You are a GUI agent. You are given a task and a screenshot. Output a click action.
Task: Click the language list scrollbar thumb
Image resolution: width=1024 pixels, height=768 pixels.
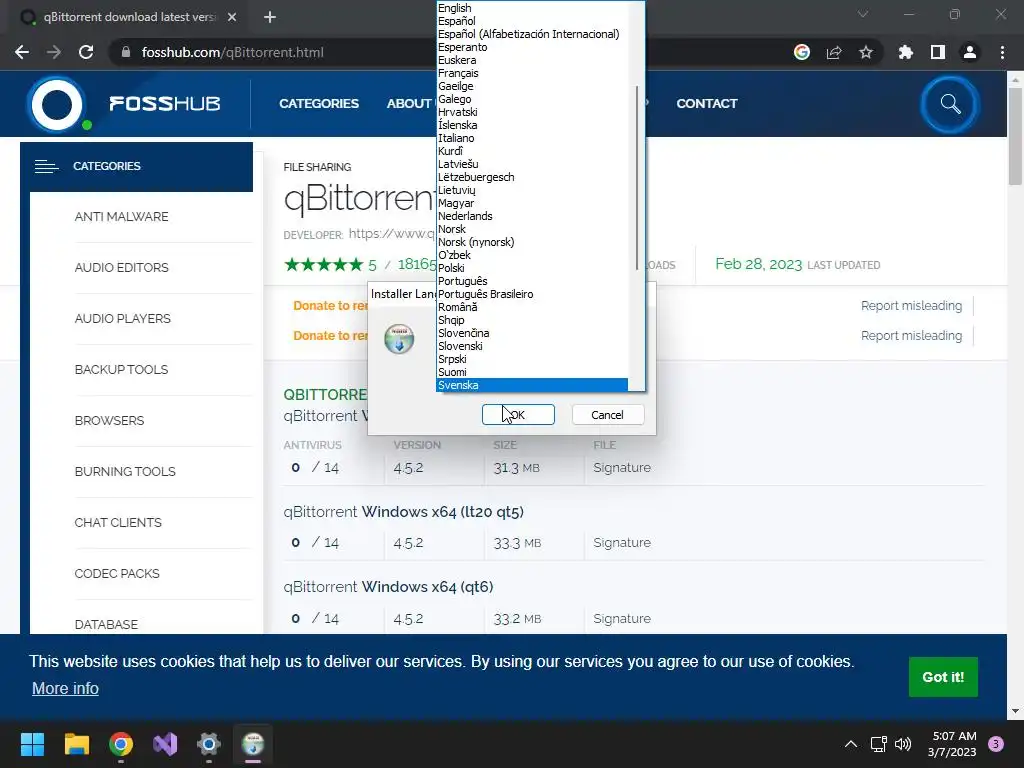click(x=637, y=176)
